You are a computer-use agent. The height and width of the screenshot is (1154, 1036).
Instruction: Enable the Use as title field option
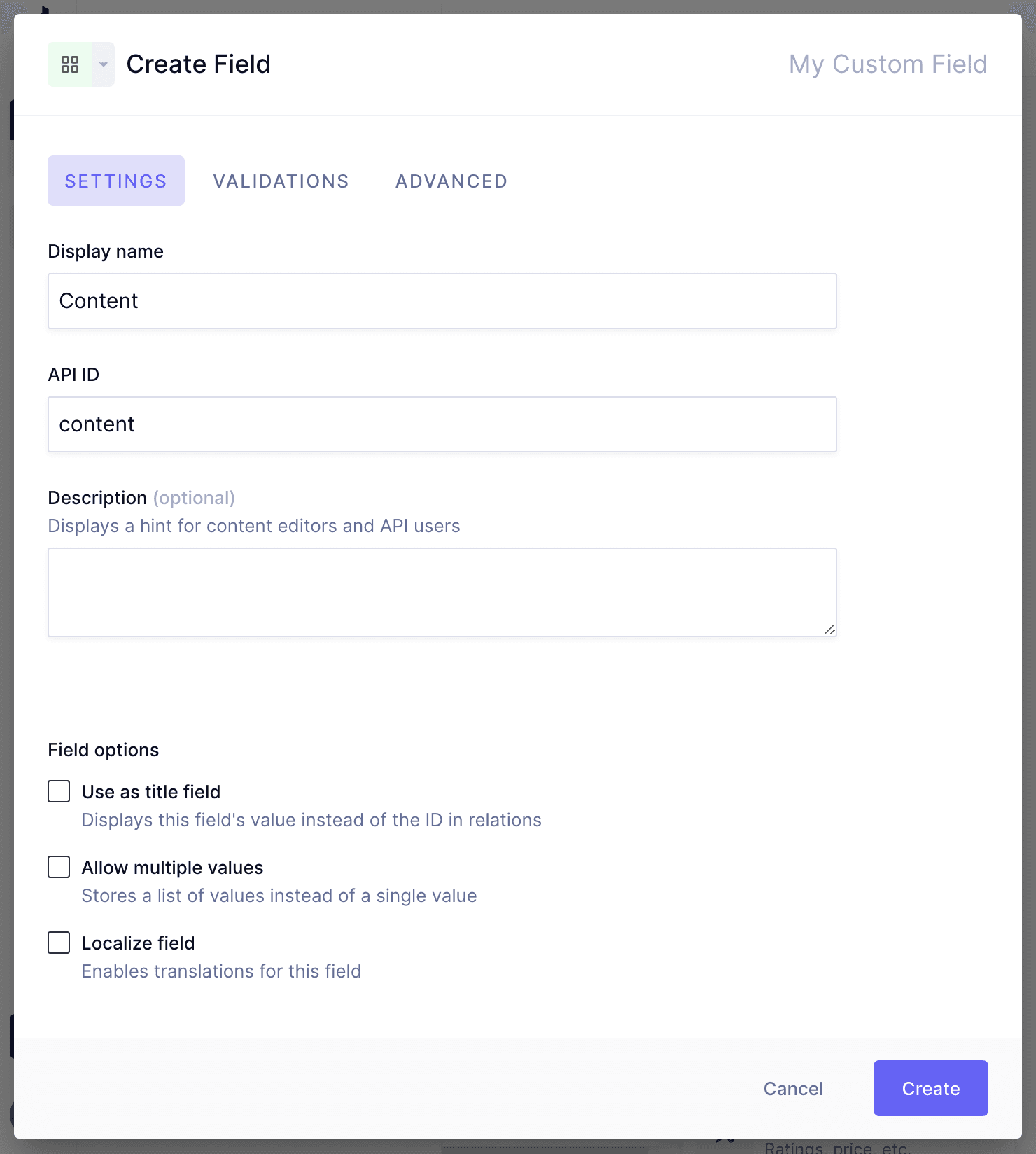tap(59, 791)
